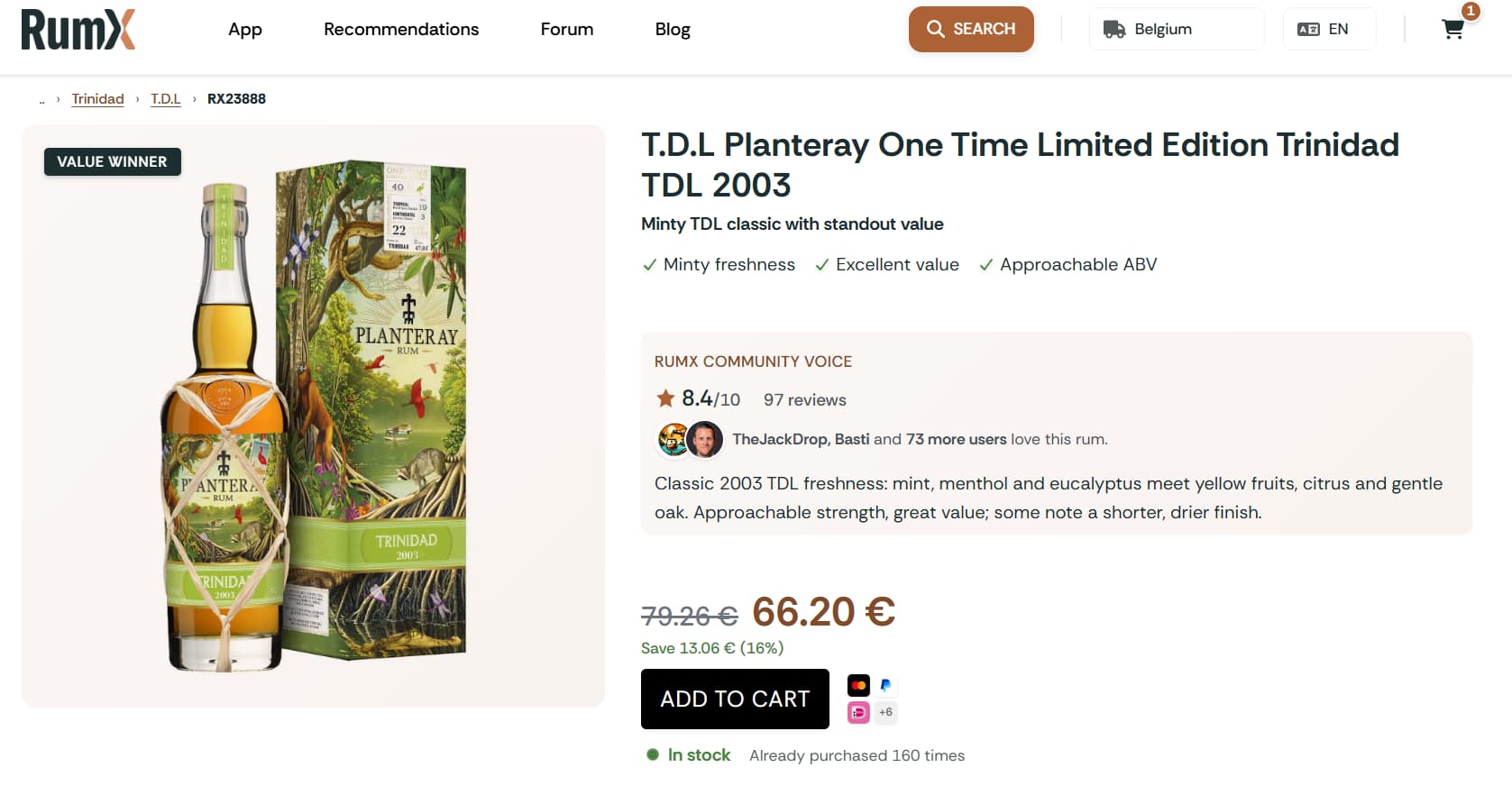1512x786 pixels.
Task: Open EN language selector
Action: (1328, 30)
